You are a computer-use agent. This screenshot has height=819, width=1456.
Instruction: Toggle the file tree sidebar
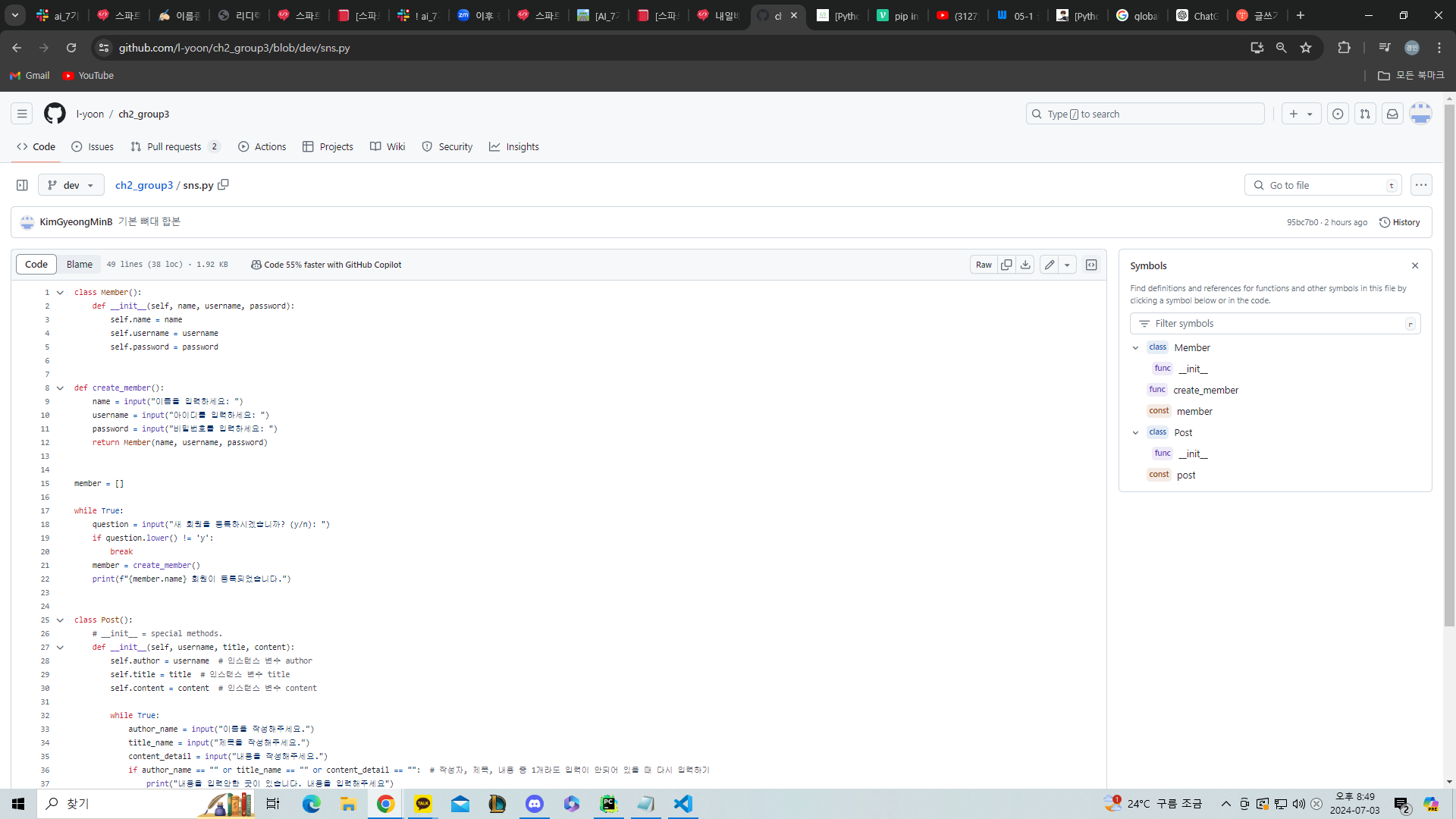[x=22, y=185]
